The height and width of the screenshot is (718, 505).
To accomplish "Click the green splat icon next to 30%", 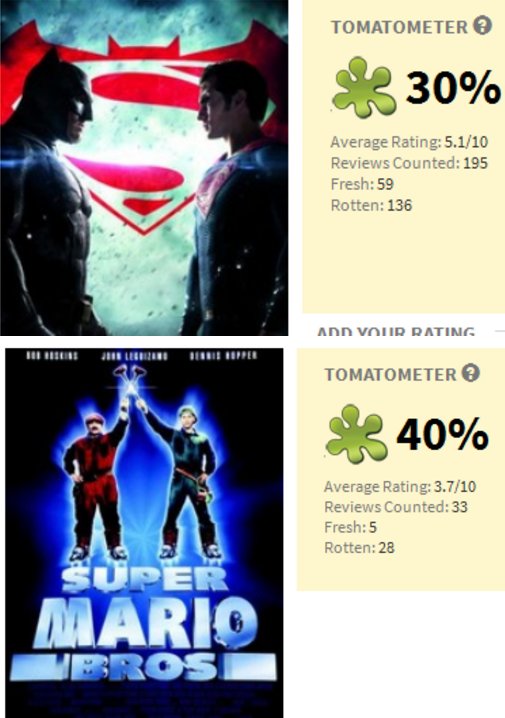I will (364, 87).
